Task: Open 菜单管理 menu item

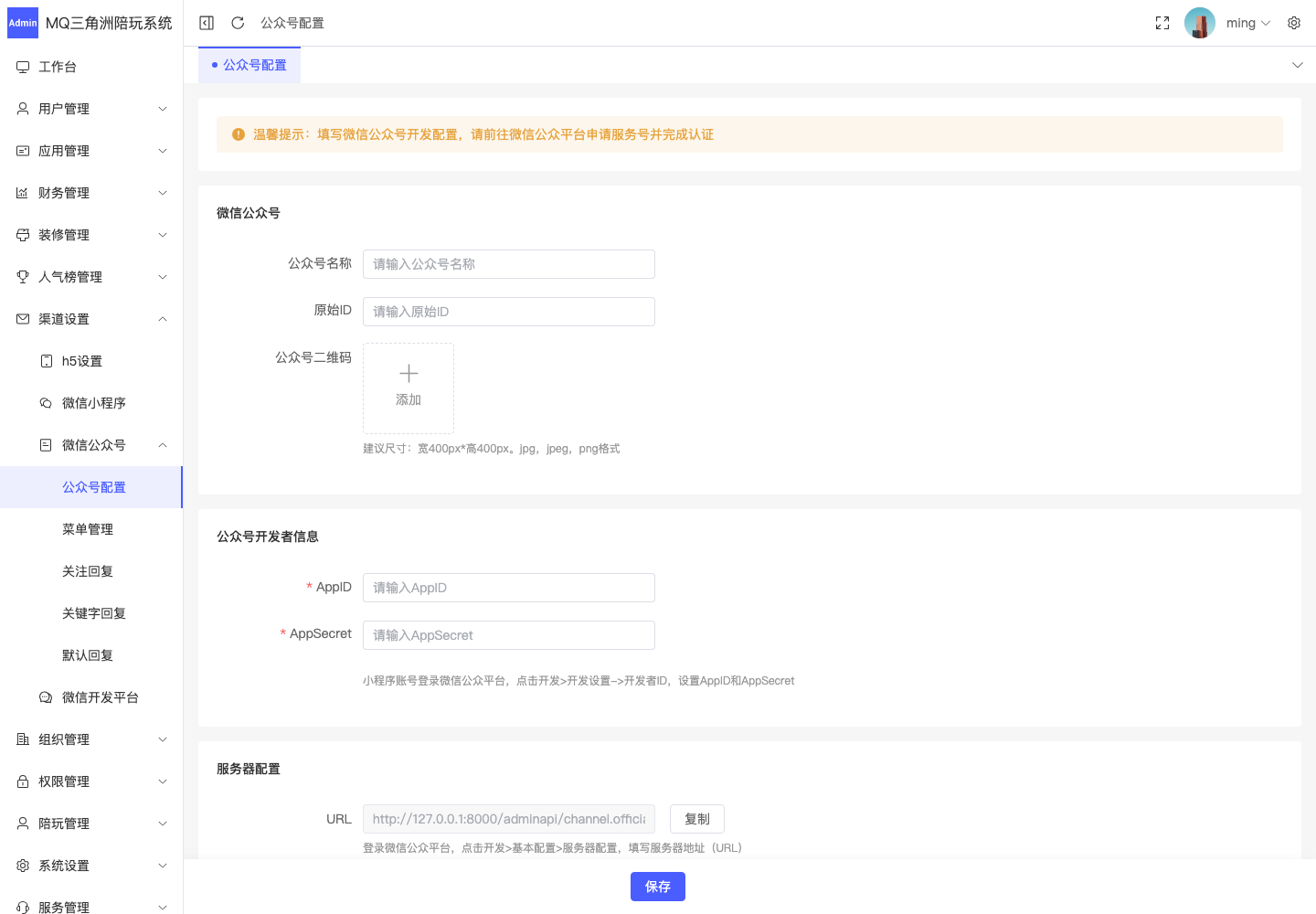Action: (x=91, y=529)
